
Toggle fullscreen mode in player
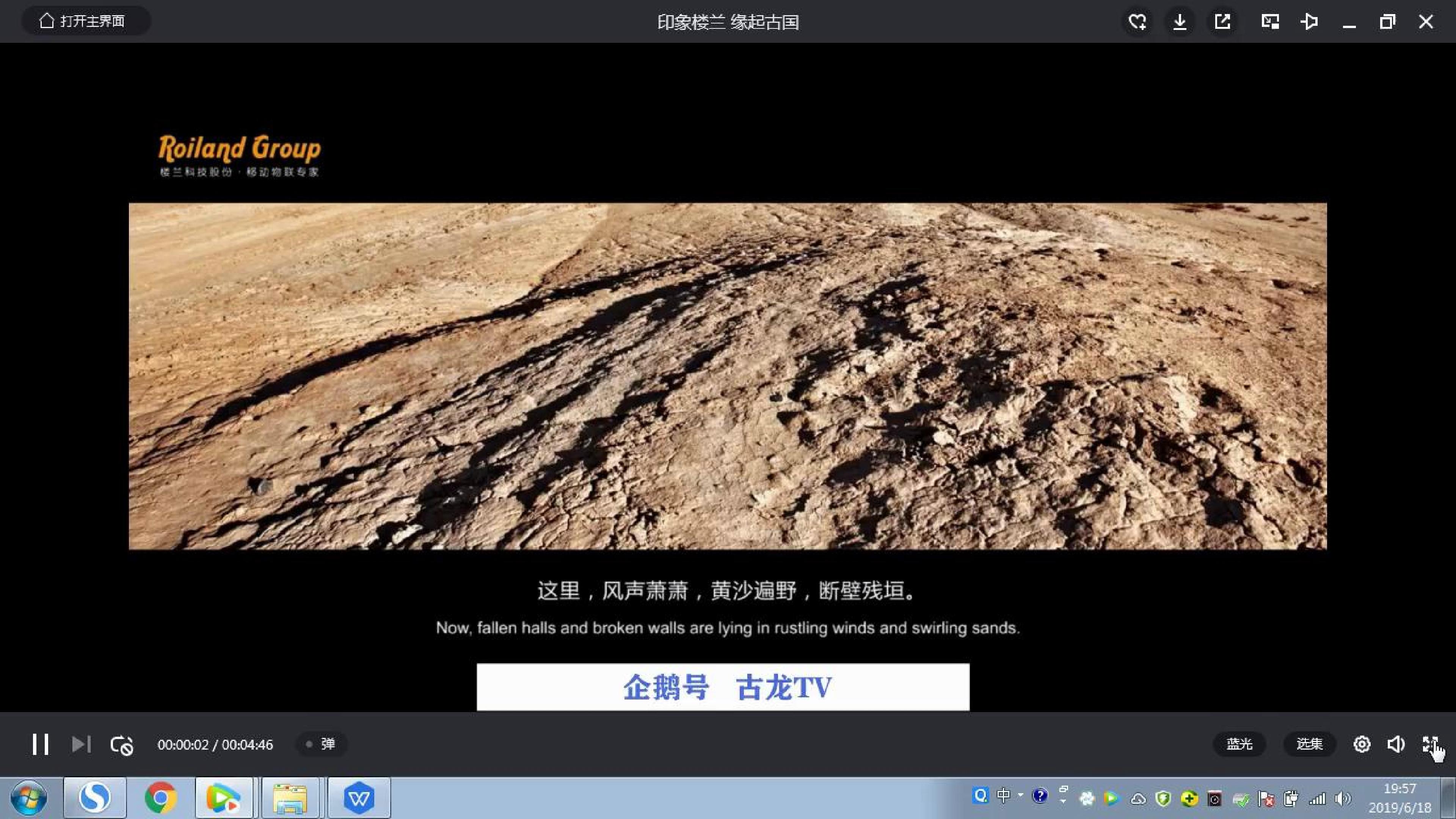click(1430, 744)
